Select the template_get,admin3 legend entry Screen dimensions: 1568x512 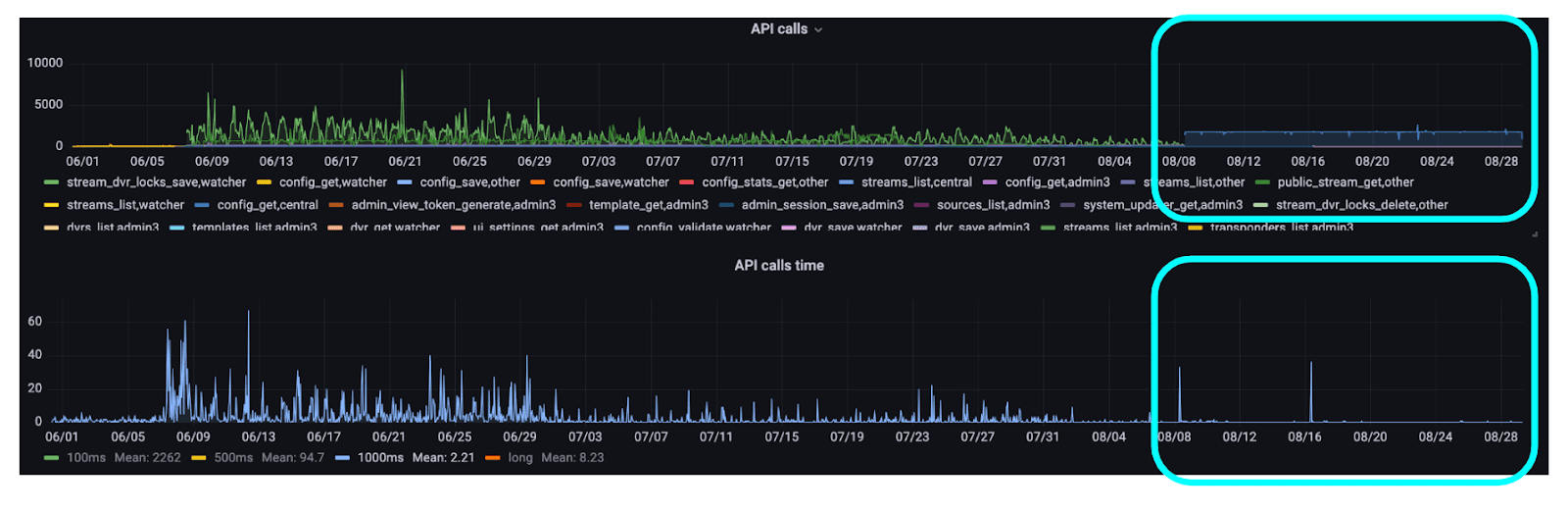(648, 205)
